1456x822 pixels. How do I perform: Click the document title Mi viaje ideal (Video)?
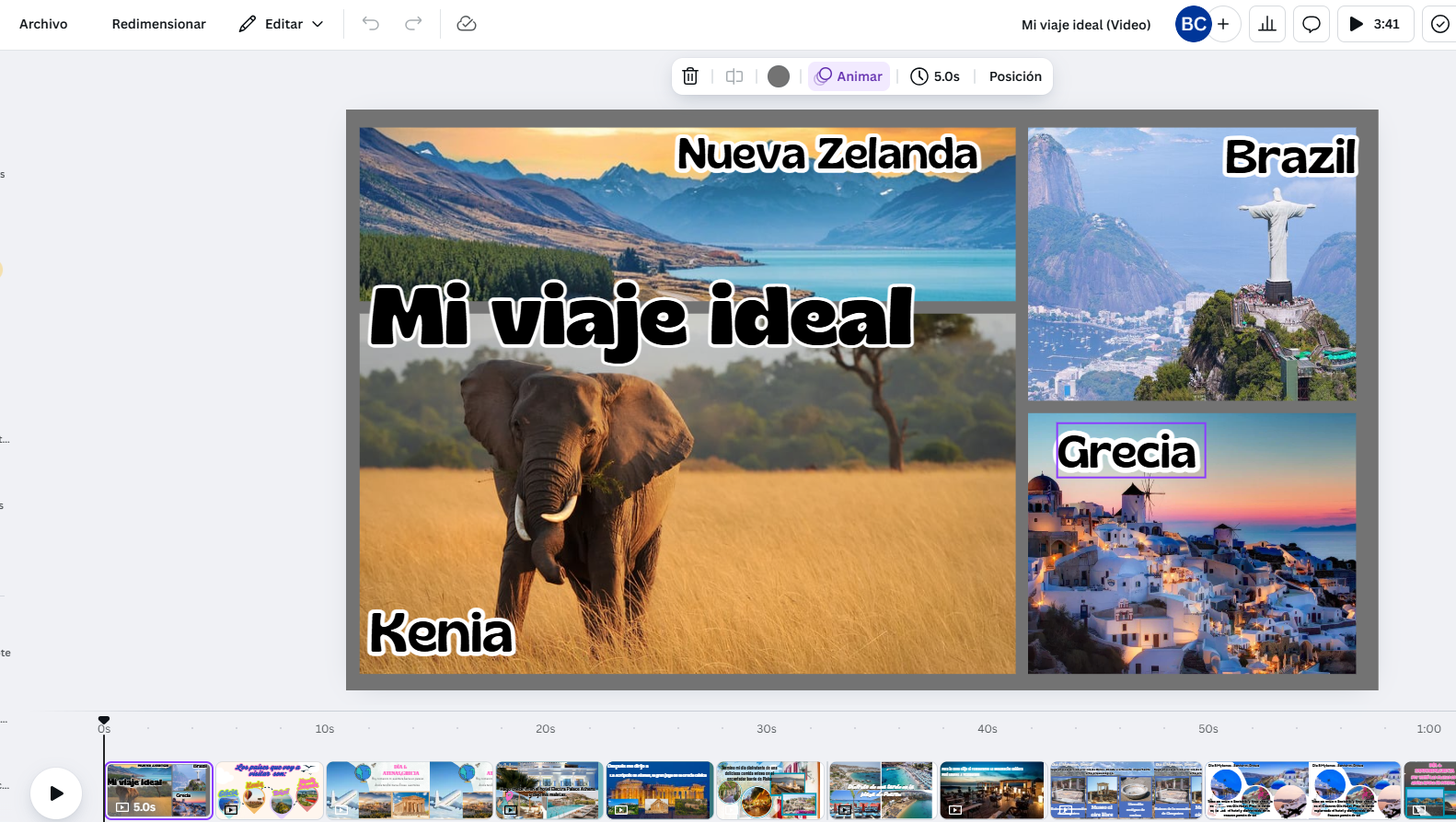coord(1086,25)
